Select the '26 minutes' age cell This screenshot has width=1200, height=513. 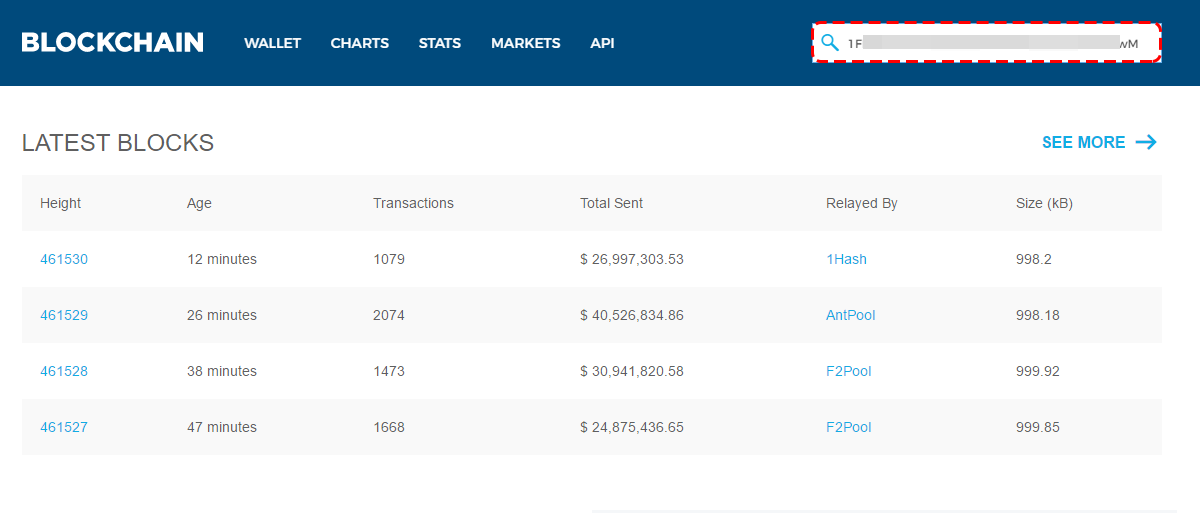pos(222,315)
